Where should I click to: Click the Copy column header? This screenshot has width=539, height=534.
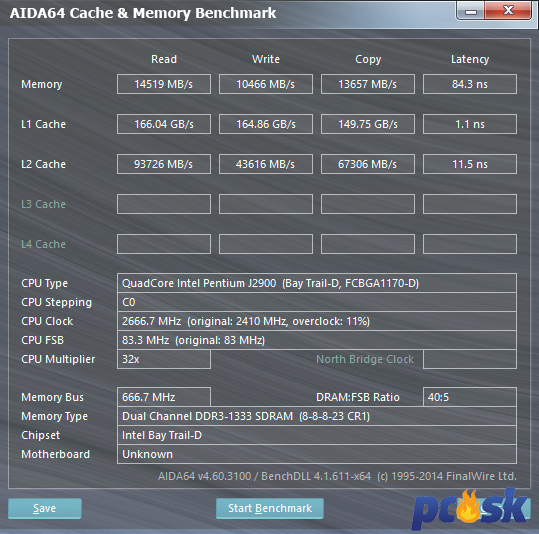point(368,59)
